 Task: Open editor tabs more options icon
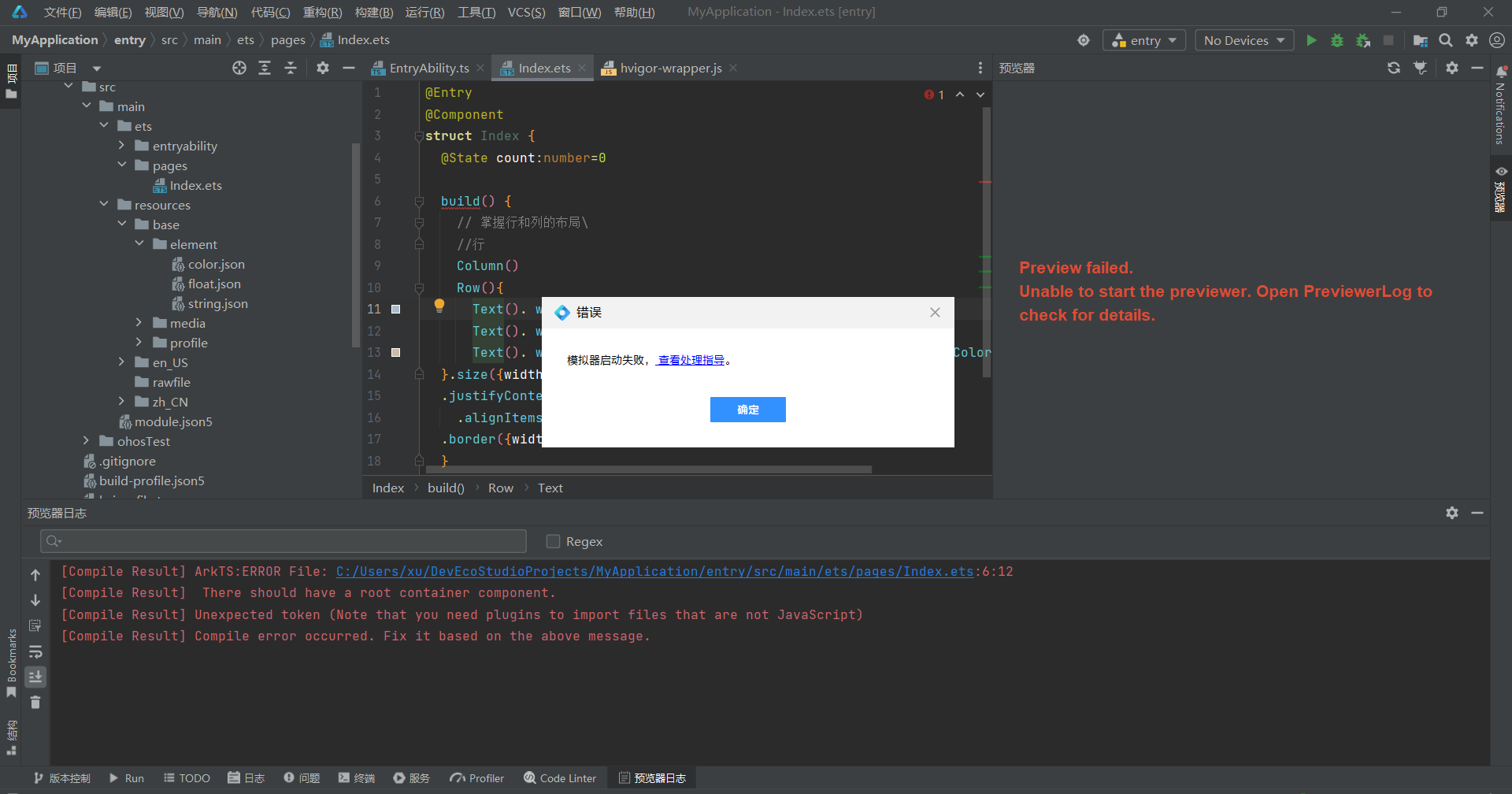pyautogui.click(x=980, y=68)
